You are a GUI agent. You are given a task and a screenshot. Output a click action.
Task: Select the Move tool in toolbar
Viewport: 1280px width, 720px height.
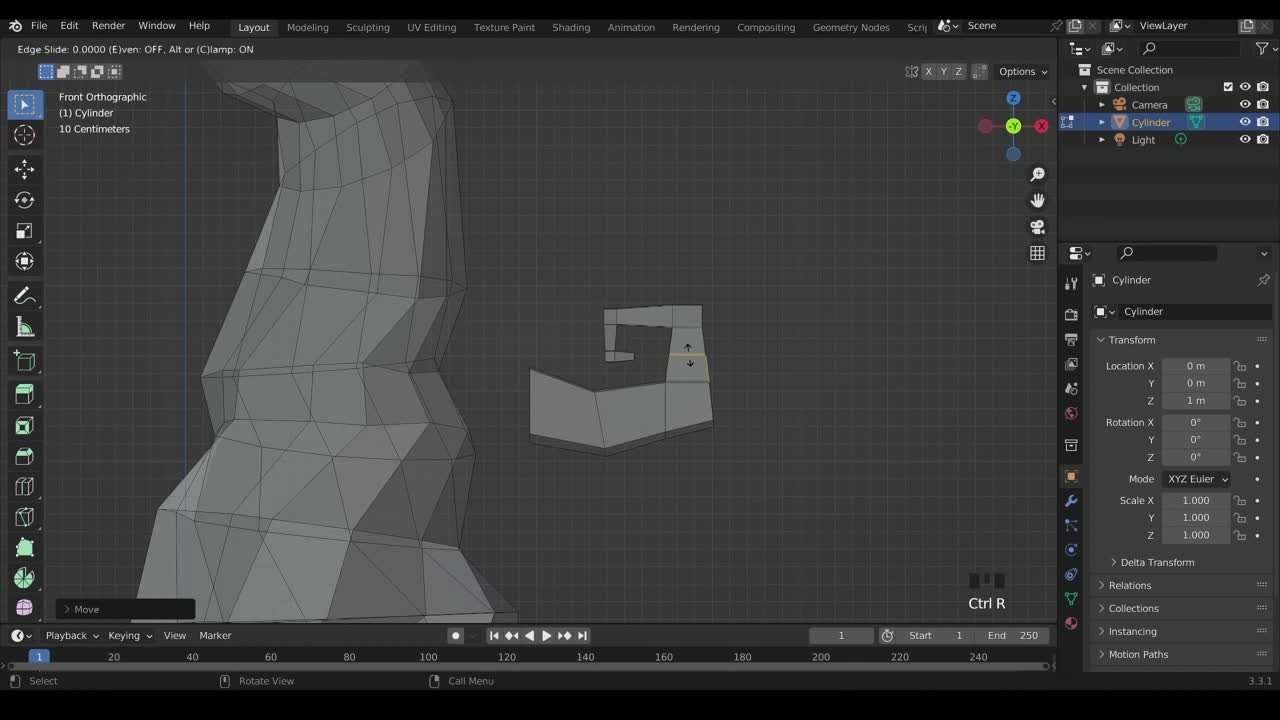[x=25, y=169]
